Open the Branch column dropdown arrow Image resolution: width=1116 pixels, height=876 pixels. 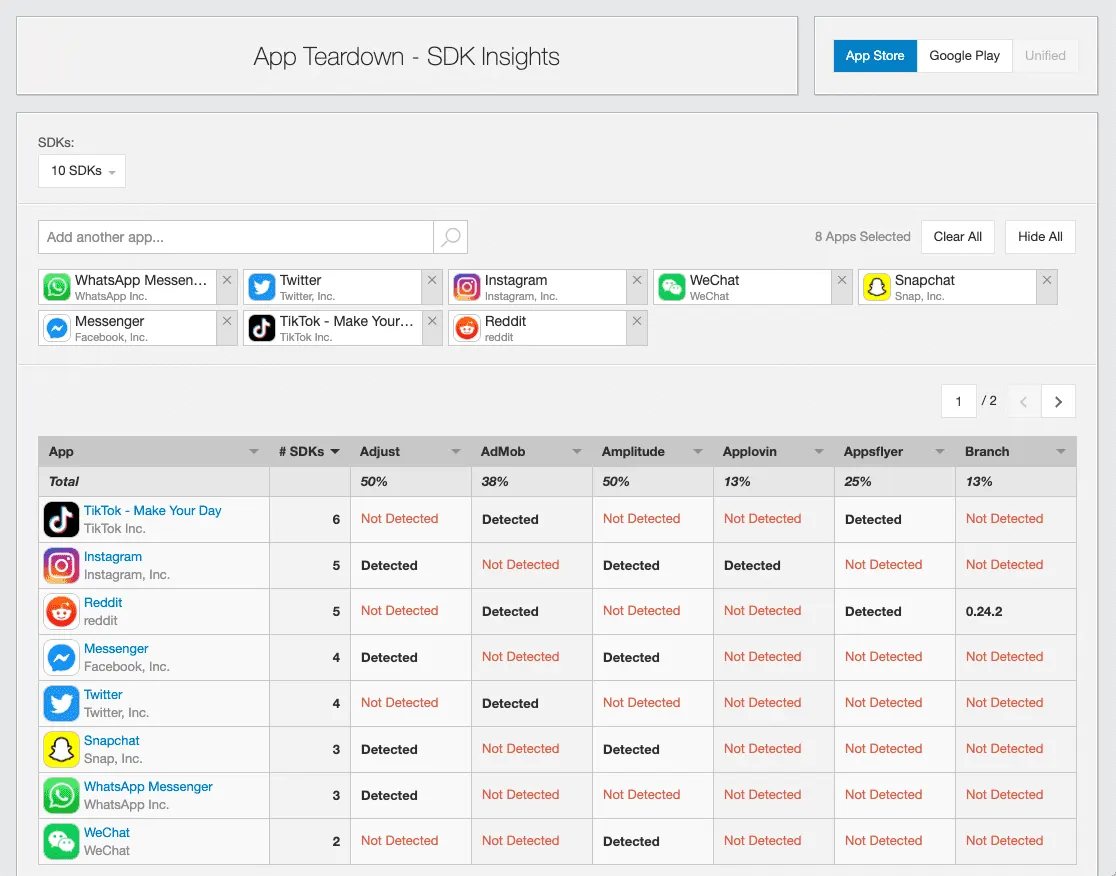click(1060, 452)
